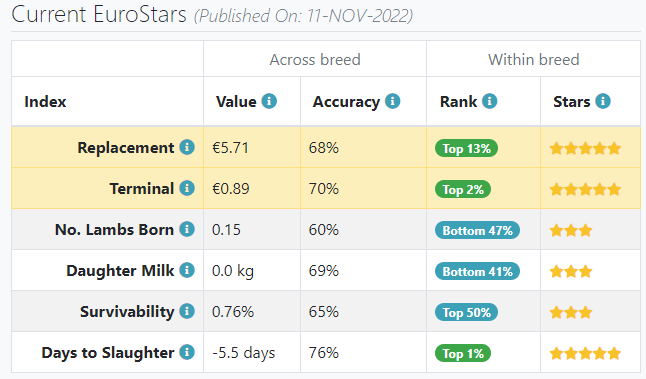
Task: Select the Across breed column header
Action: click(315, 59)
